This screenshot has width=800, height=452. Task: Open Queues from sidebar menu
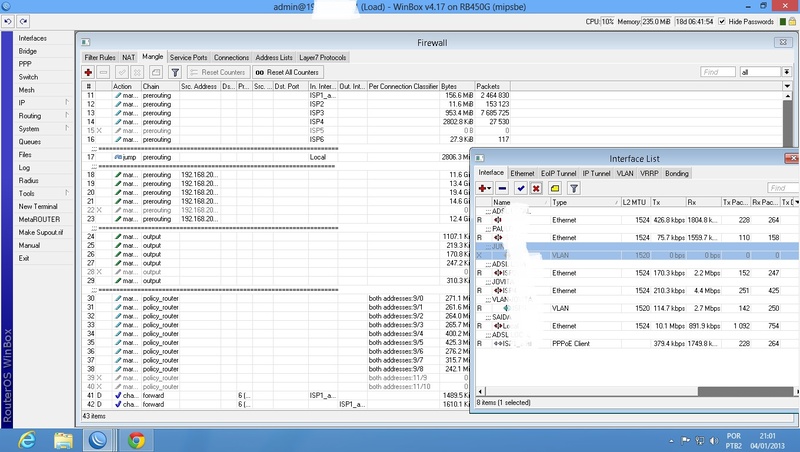tap(30, 141)
